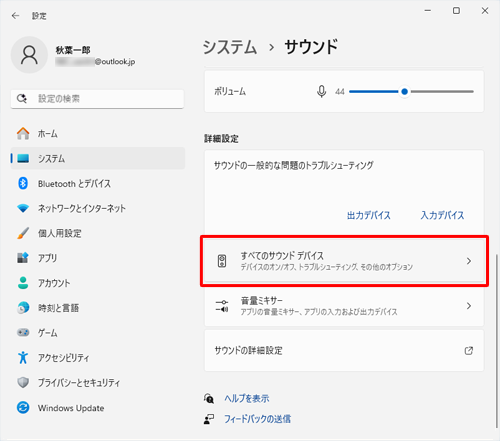Click the back arrow in the title bar

tap(16, 16)
